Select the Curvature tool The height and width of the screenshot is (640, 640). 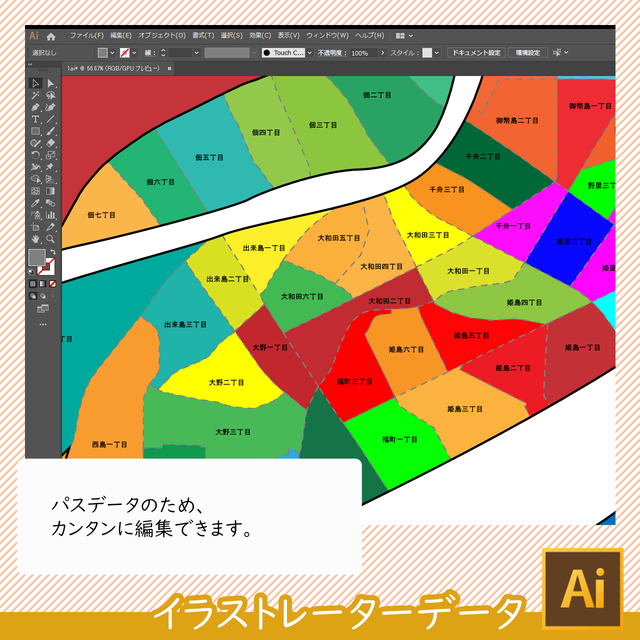click(x=51, y=107)
